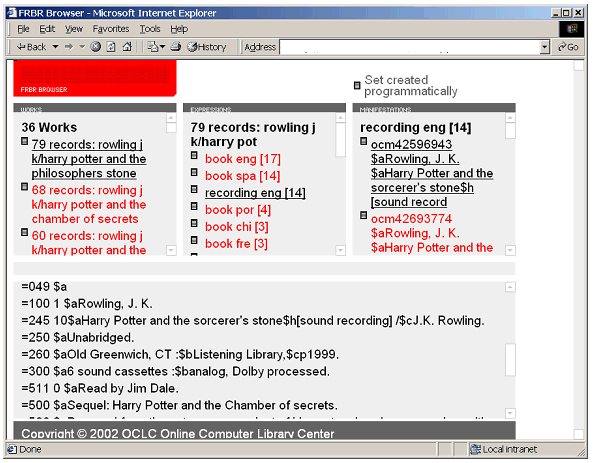The width and height of the screenshot is (593, 463).
Task: Click the Done status page icon
Action: [12, 449]
